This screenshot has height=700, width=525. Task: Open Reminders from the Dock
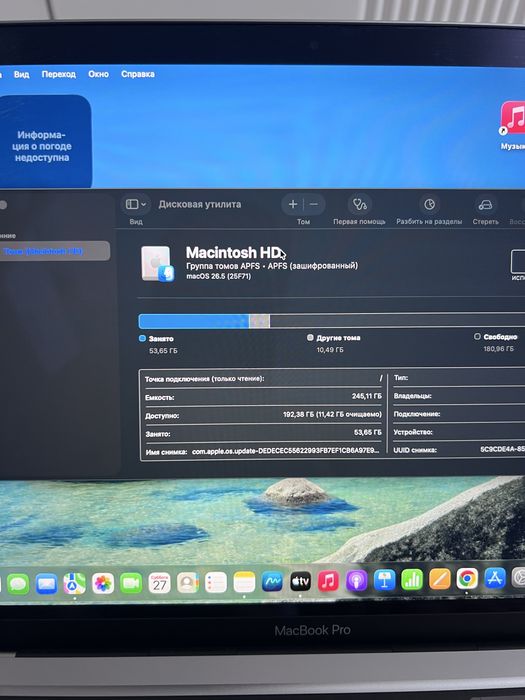coord(216,583)
